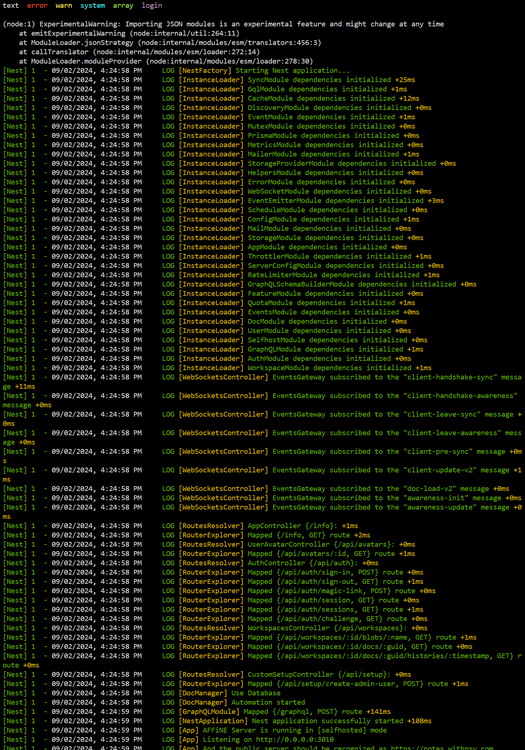Image resolution: width=525 pixels, height=750 pixels.
Task: Click "GqlModule dependencies initialized" log entry
Action: 327,89
